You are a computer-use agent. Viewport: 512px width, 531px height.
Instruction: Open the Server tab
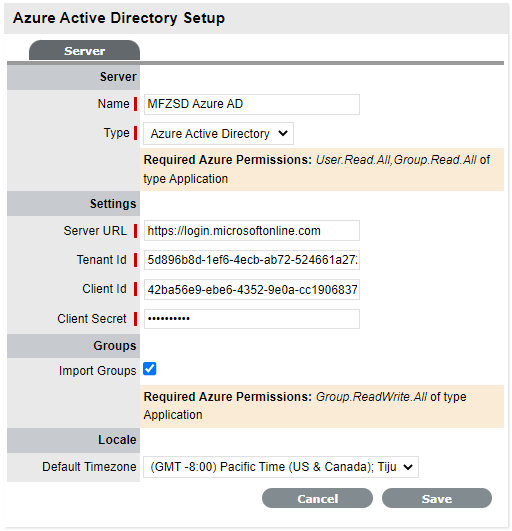pyautogui.click(x=84, y=50)
